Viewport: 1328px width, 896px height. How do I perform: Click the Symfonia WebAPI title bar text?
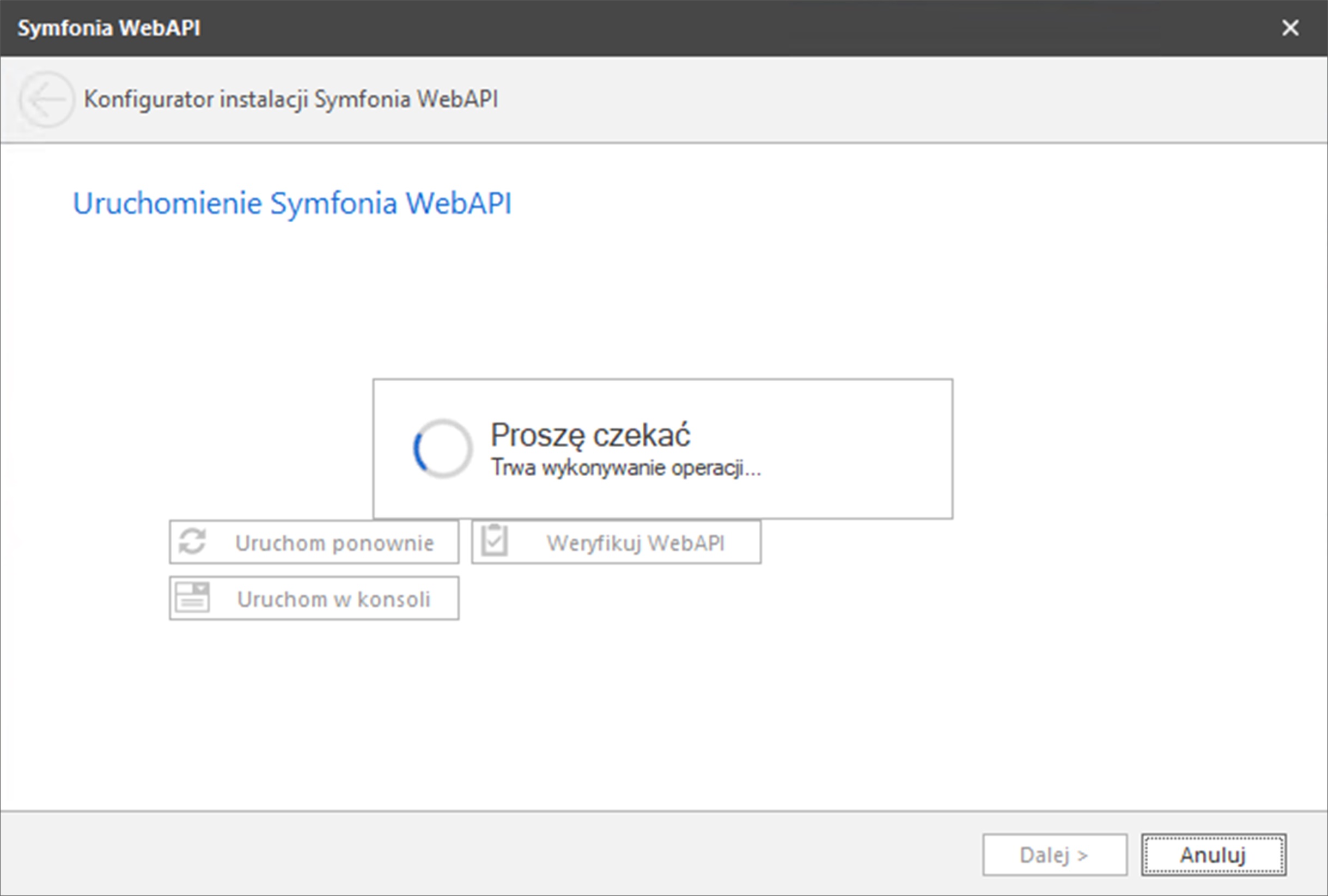(108, 27)
